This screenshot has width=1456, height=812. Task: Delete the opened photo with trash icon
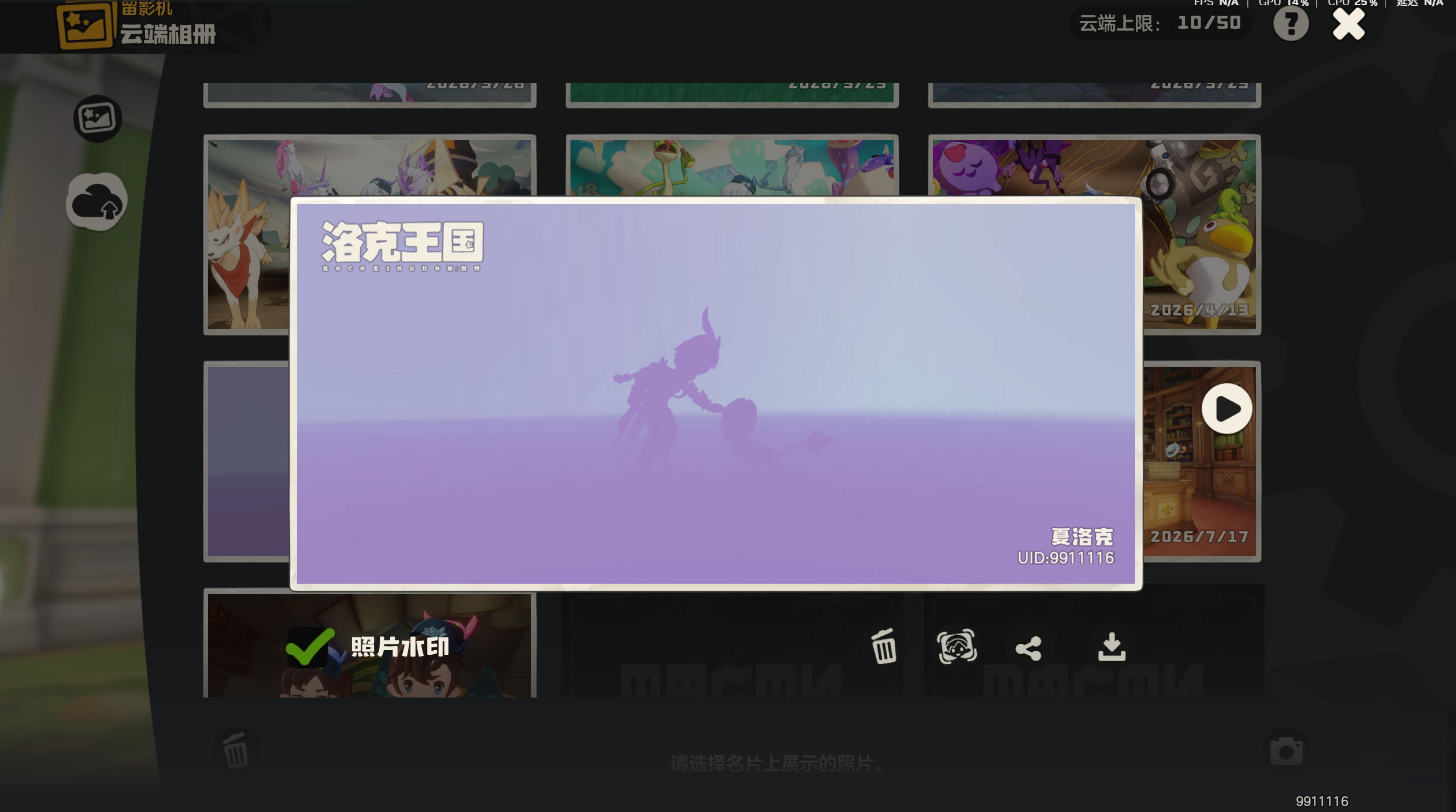tap(884, 646)
